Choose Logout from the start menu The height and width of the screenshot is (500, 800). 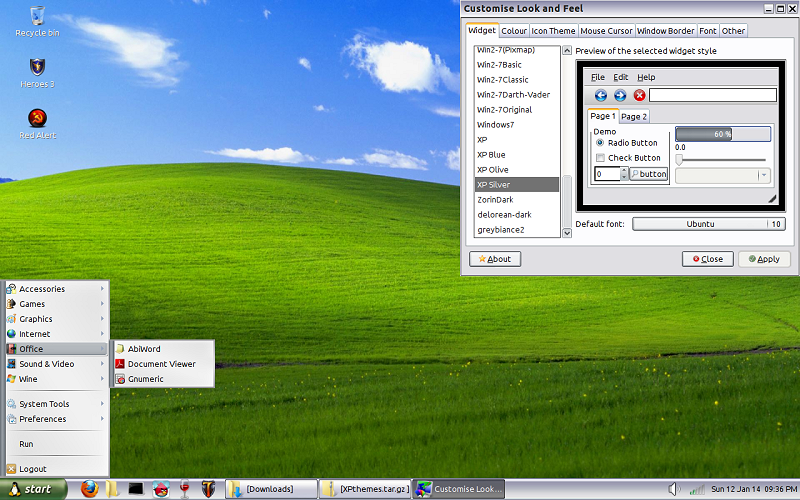[x=56, y=469]
